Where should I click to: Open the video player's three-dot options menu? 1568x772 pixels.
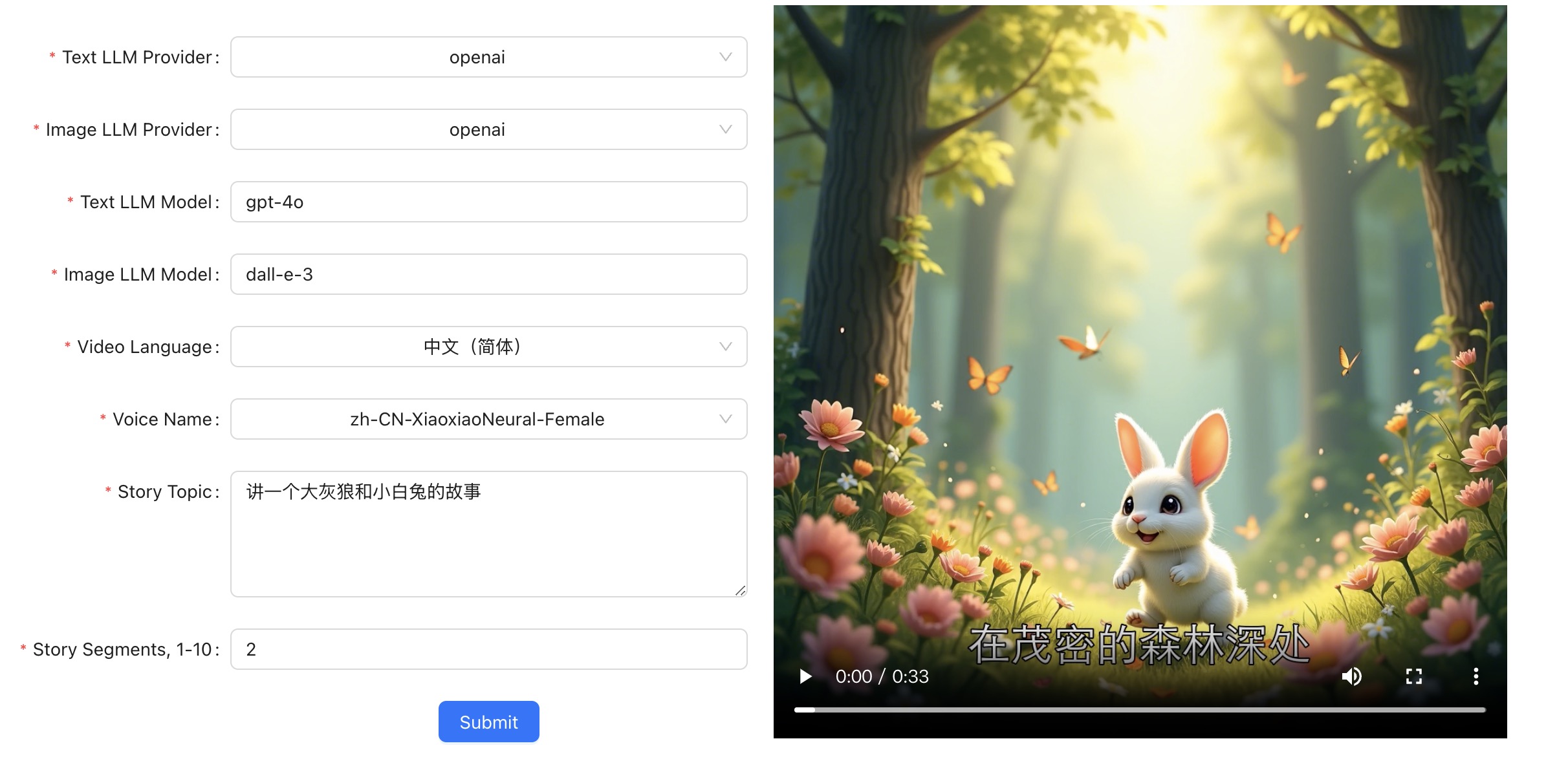click(x=1476, y=676)
